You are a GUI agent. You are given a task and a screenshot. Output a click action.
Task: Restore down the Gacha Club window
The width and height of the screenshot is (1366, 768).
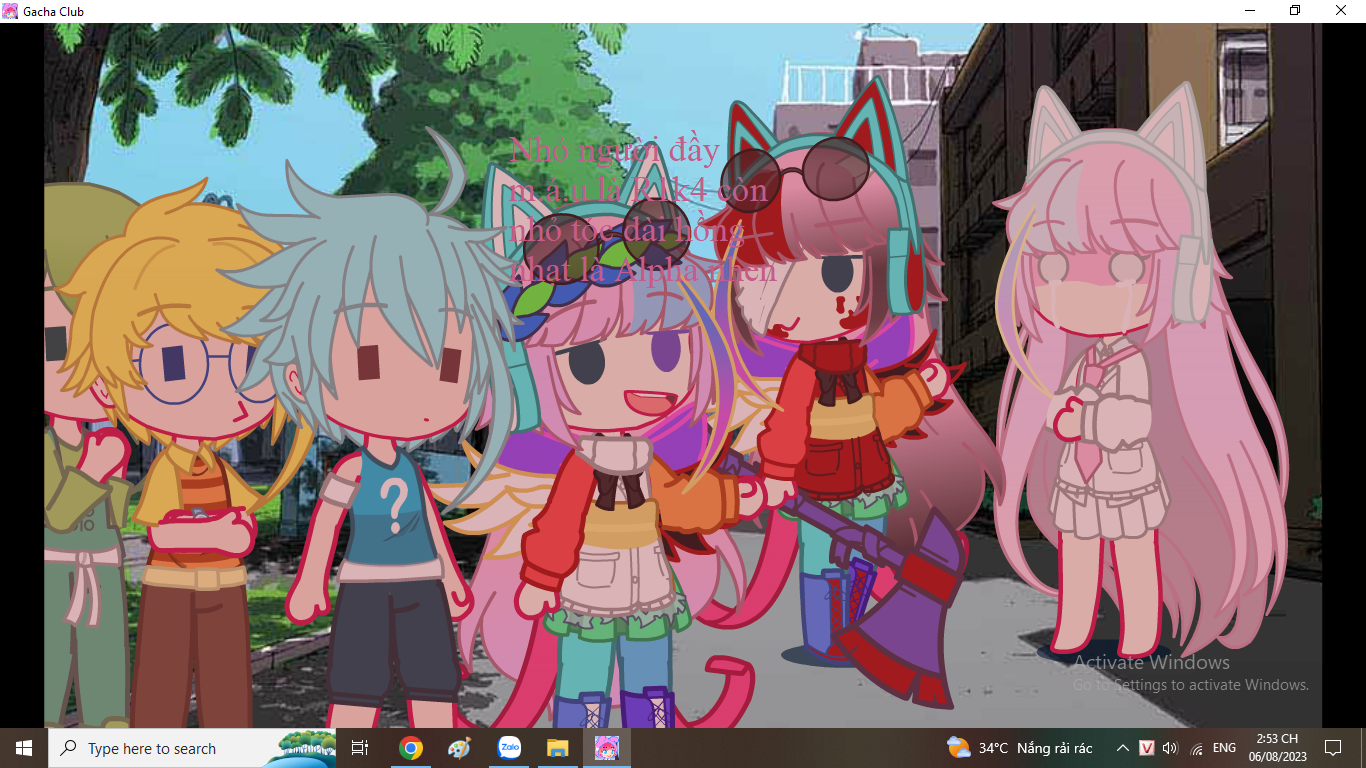coord(1295,11)
